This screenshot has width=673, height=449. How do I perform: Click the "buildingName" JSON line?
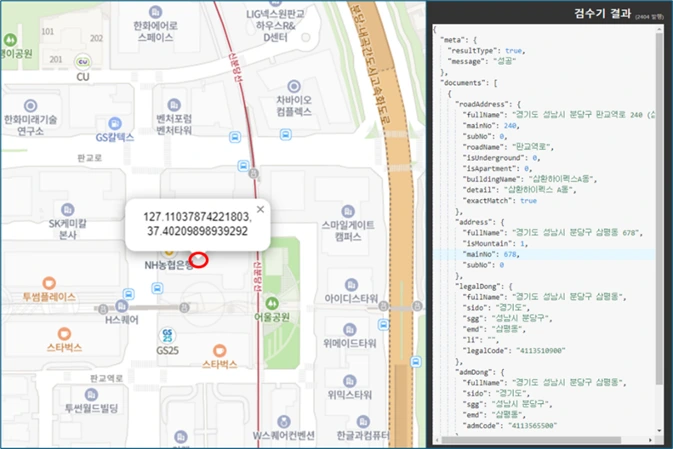pos(530,179)
